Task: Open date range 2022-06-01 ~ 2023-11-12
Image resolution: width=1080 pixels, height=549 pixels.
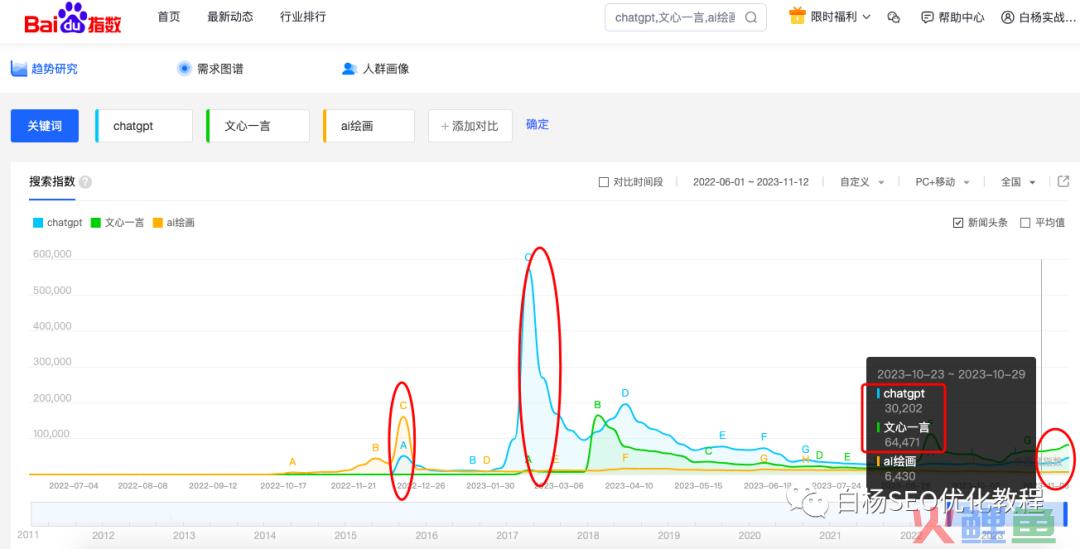Action: pyautogui.click(x=751, y=182)
